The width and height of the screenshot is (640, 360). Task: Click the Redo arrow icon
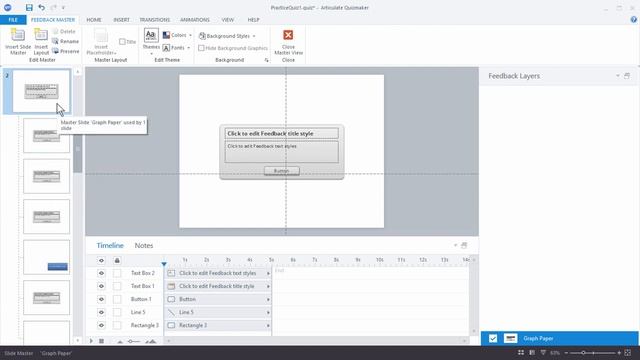tap(53, 7)
